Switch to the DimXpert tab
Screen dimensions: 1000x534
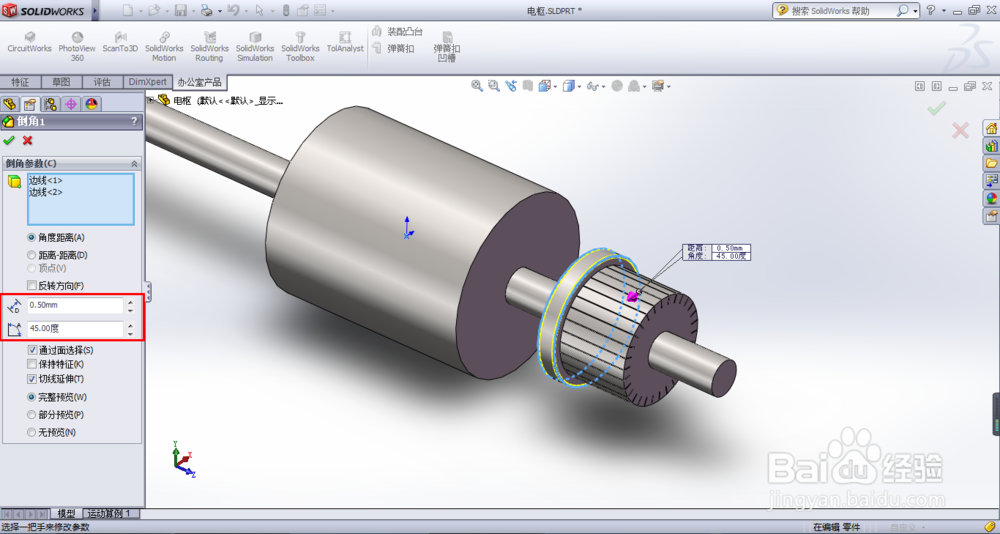(147, 82)
